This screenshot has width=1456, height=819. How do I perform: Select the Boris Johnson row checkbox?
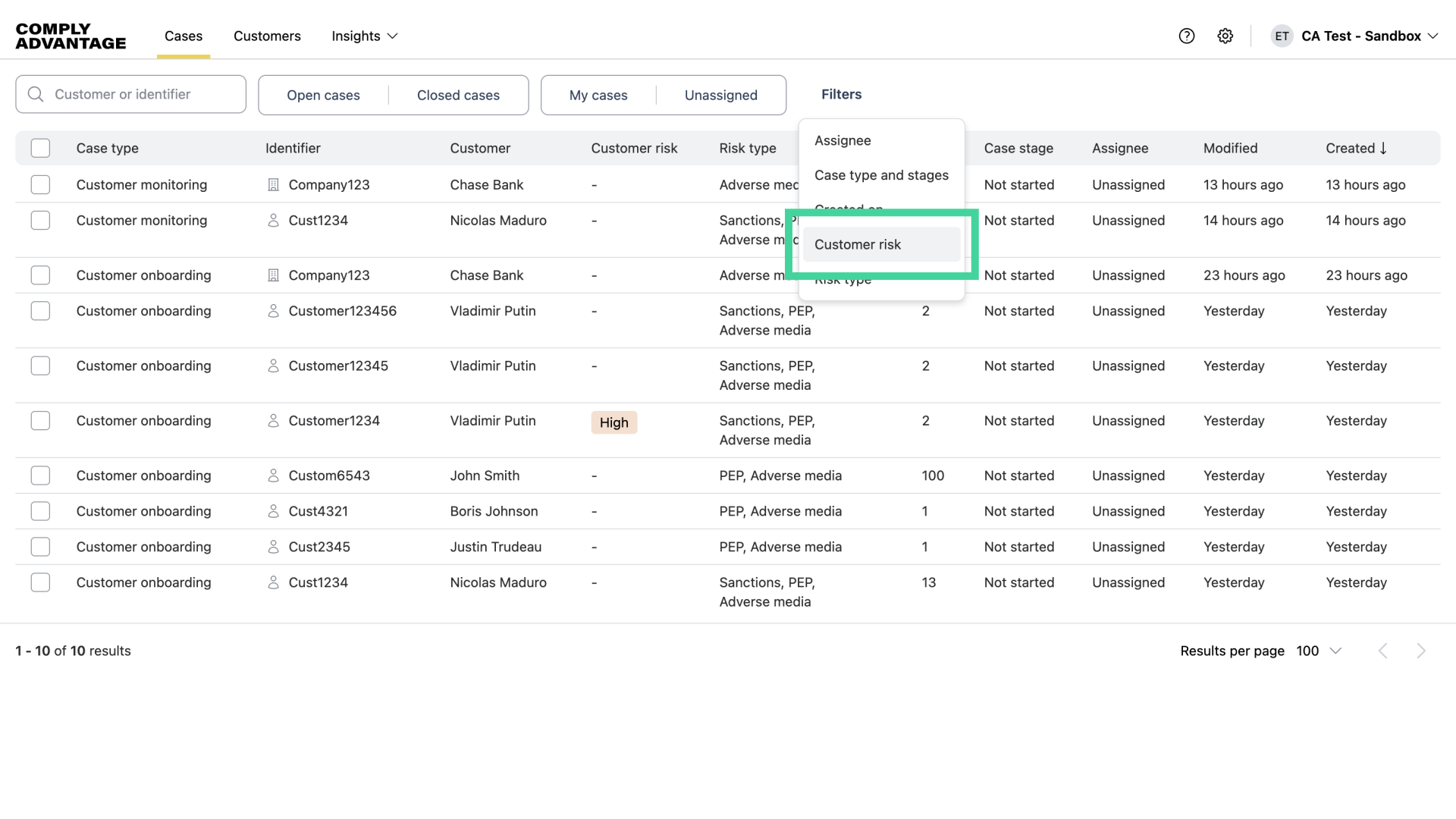click(40, 511)
